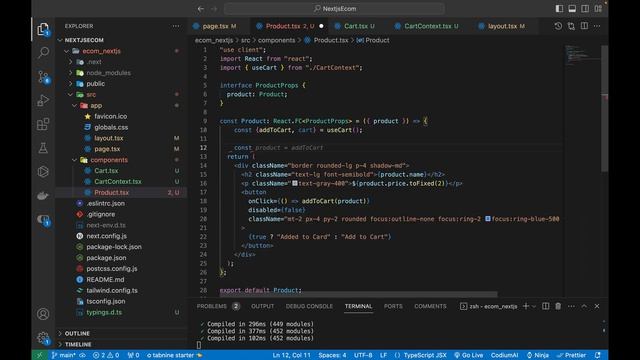Screen dimensions: 640x360
Task: Open the COMMENTS panel tab
Action: [430, 306]
